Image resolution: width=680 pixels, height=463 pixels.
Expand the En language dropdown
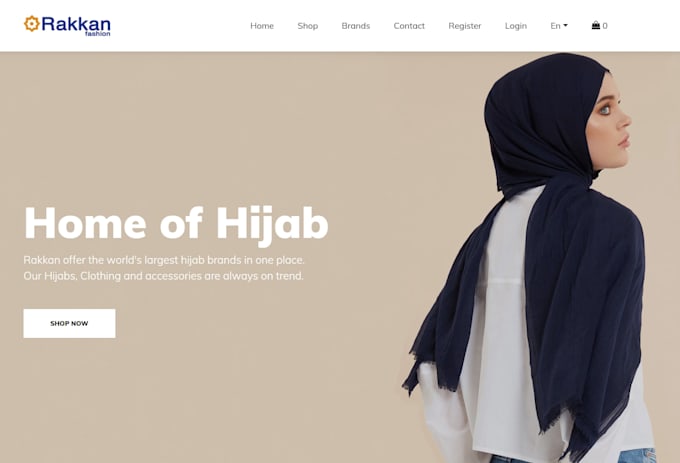[559, 26]
